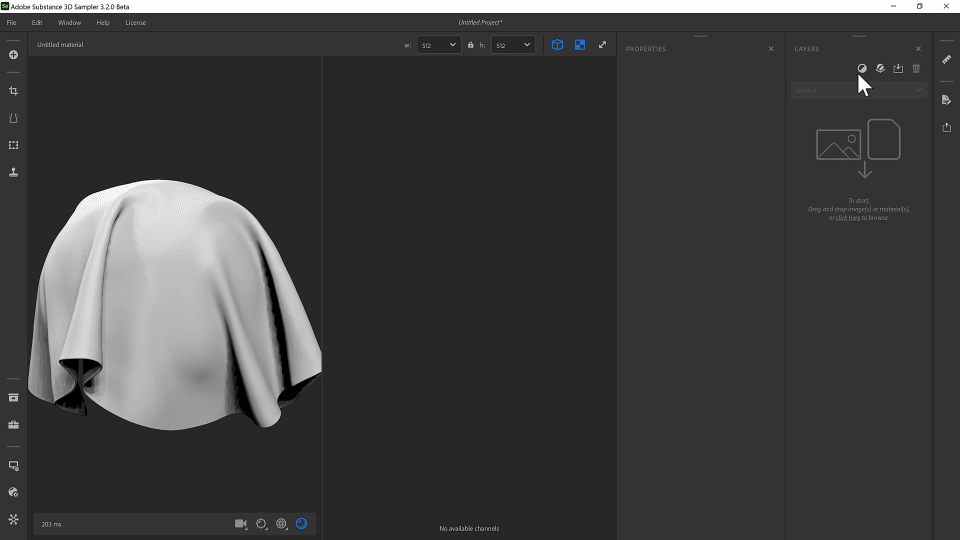
Task: Delete layer with the trash icon
Action: [x=916, y=69]
